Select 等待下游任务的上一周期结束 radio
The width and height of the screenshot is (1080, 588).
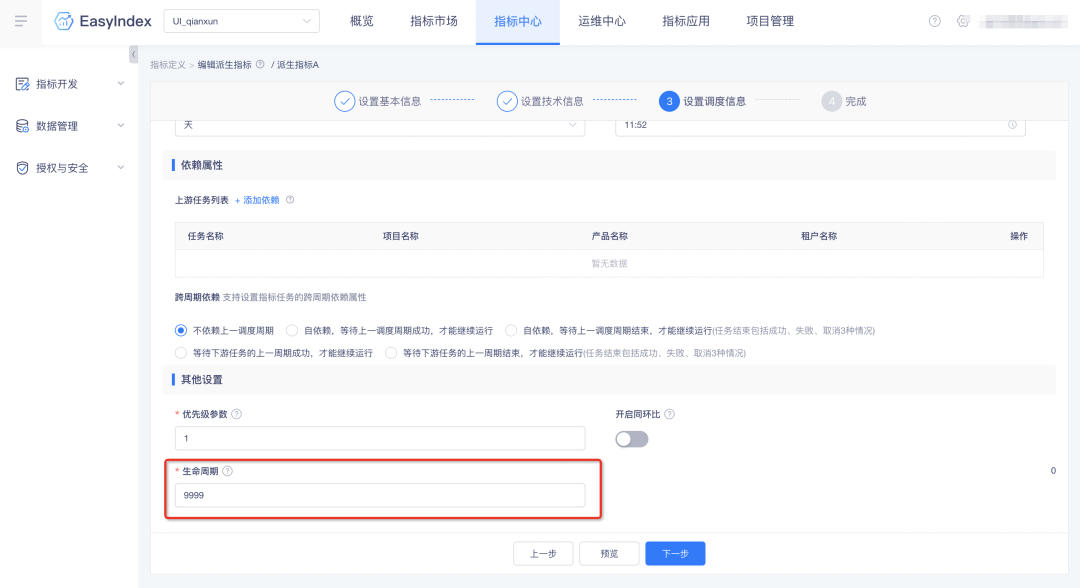(391, 353)
